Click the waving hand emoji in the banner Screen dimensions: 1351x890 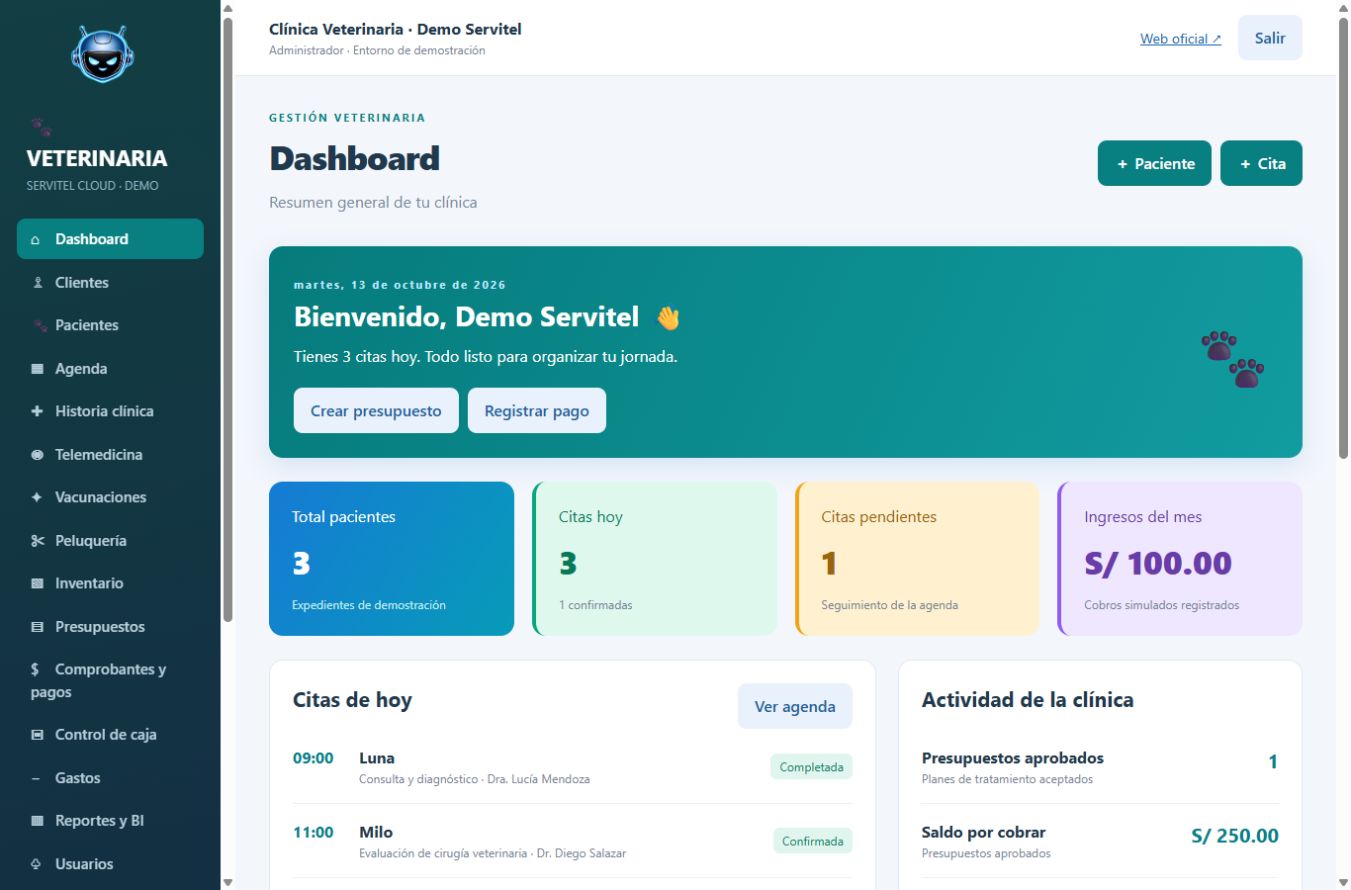coord(668,318)
